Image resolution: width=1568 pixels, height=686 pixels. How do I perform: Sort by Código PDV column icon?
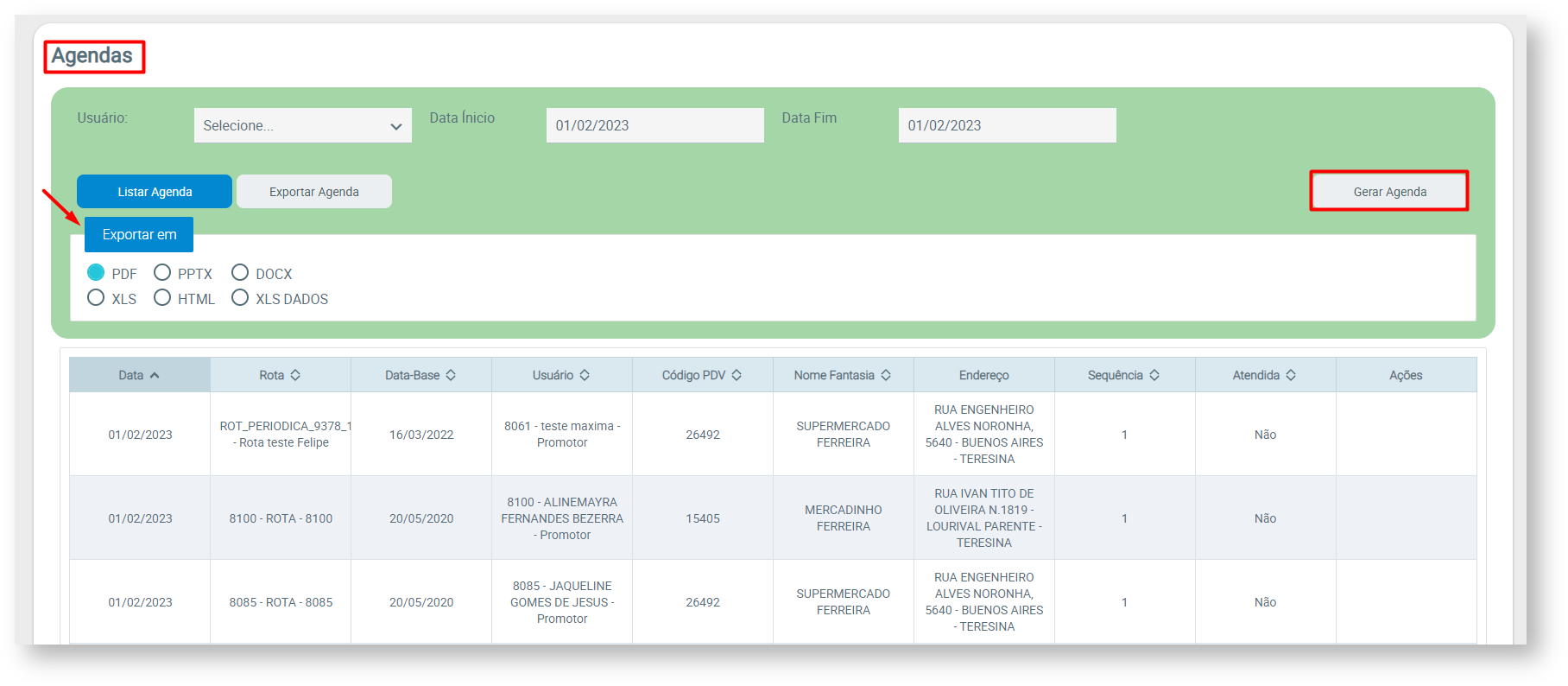tap(737, 376)
